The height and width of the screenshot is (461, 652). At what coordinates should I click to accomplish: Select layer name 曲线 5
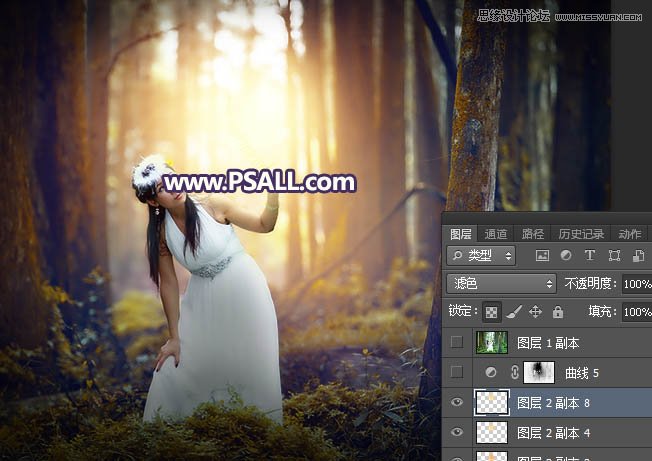[x=582, y=373]
